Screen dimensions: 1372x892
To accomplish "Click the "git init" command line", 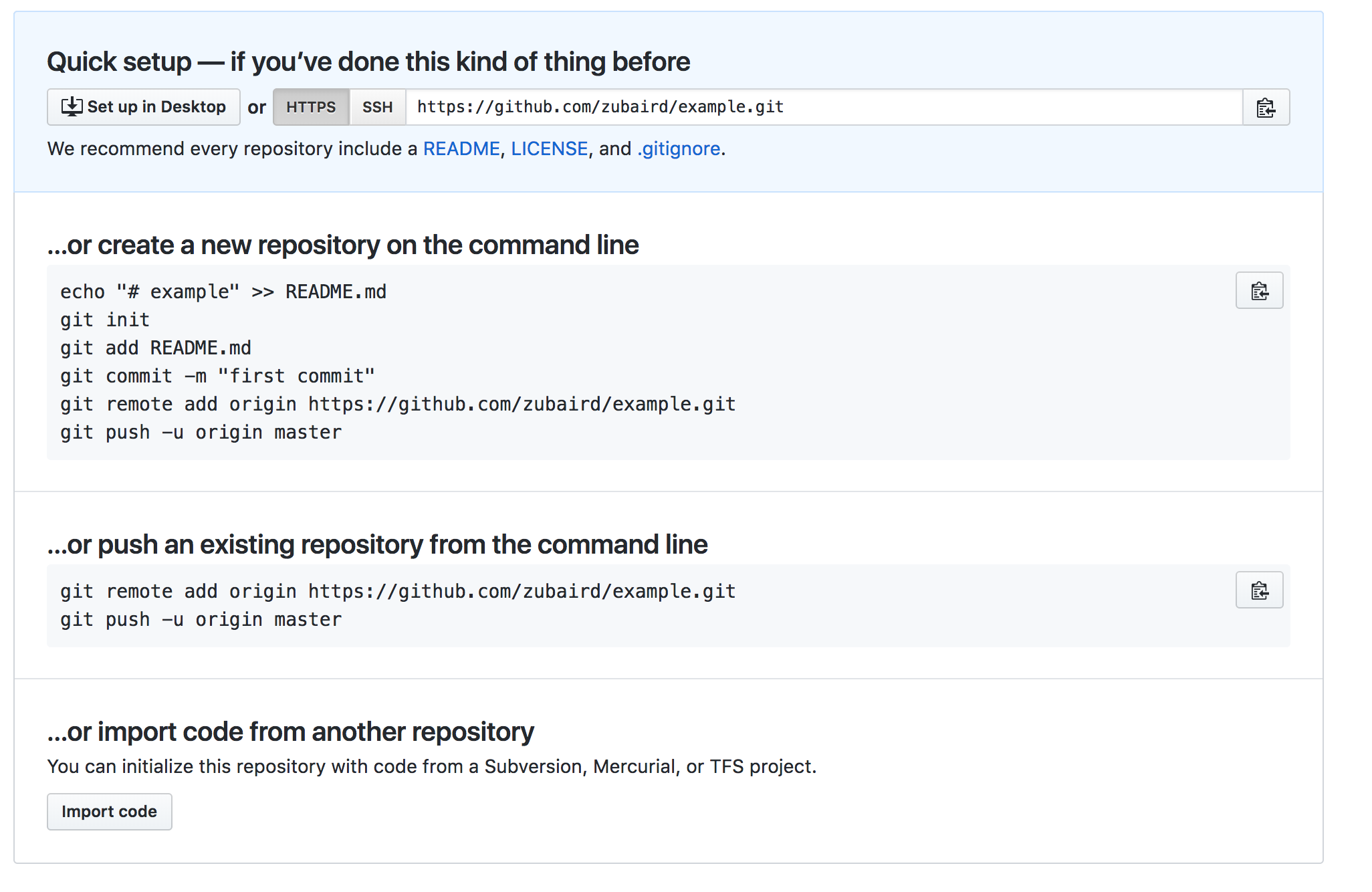I will (105, 320).
